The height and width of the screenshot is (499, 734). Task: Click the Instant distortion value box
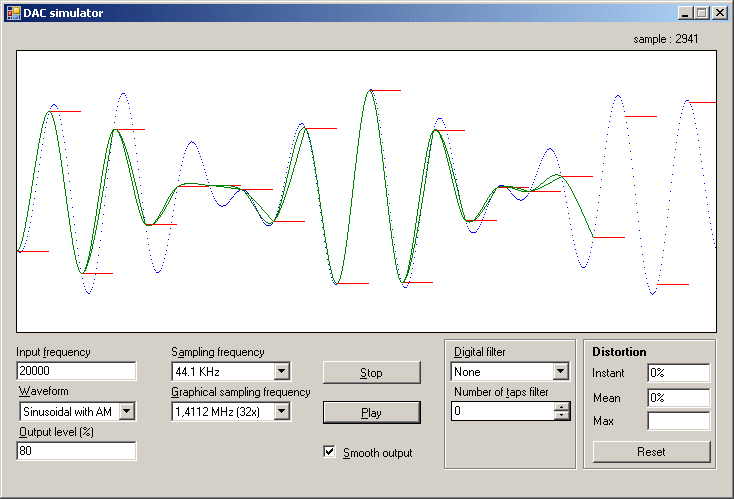(x=679, y=373)
